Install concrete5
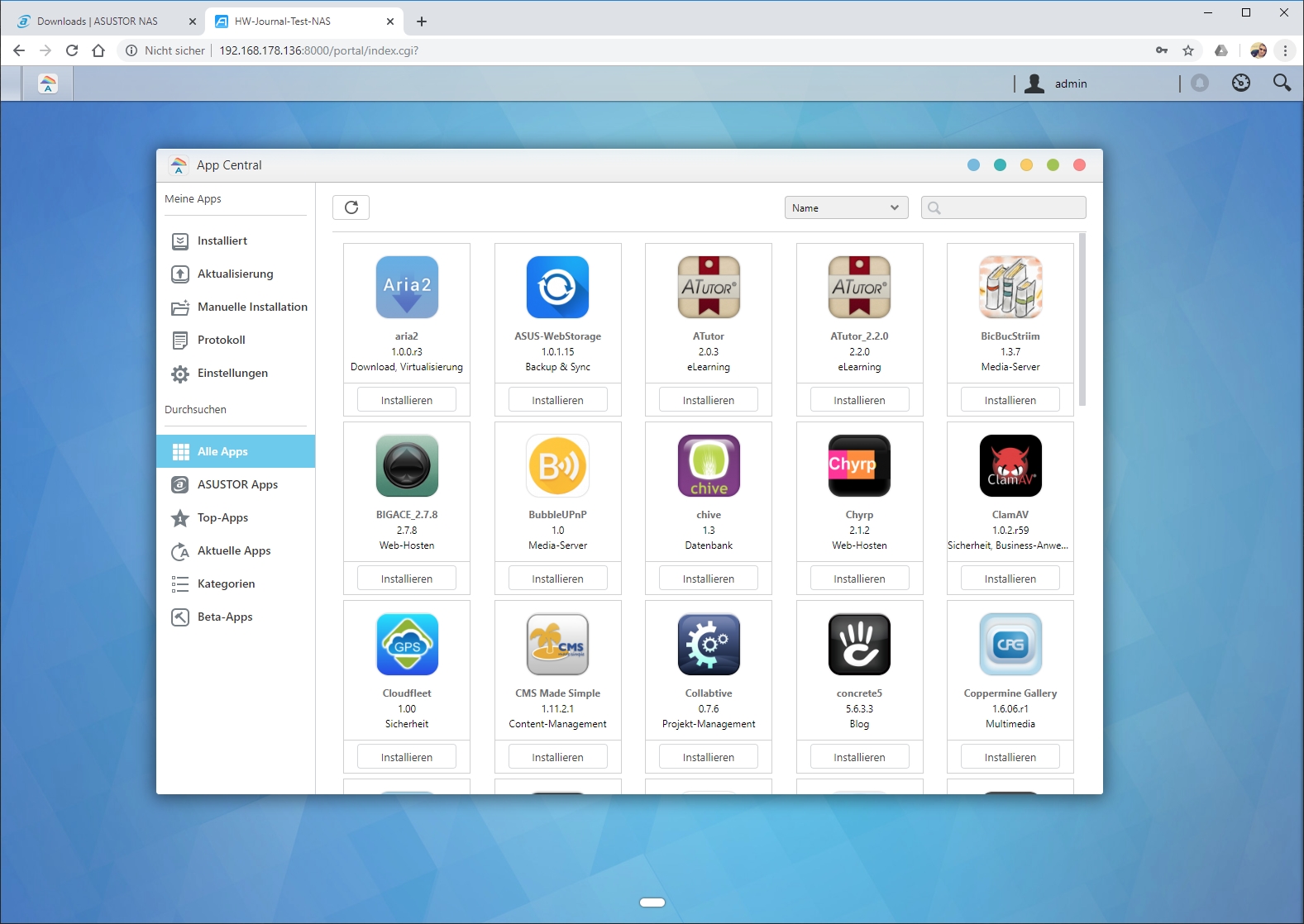The height and width of the screenshot is (924, 1304). pos(859,757)
